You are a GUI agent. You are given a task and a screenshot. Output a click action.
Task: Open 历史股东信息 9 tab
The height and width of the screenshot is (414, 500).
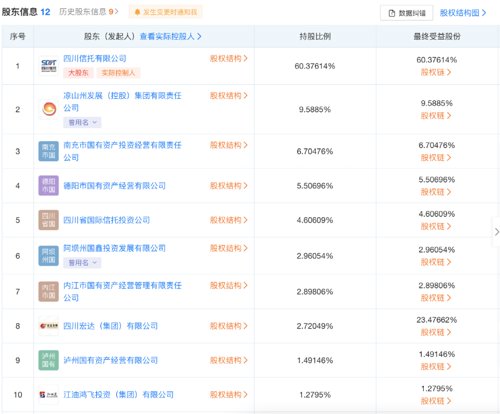tap(89, 12)
